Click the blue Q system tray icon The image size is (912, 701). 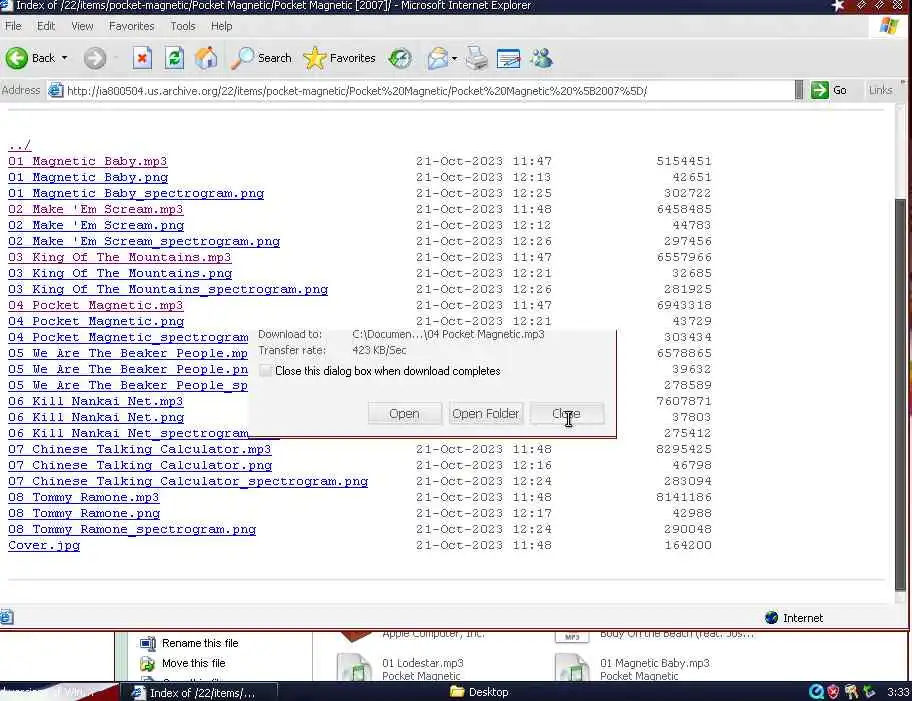pyautogui.click(x=816, y=692)
